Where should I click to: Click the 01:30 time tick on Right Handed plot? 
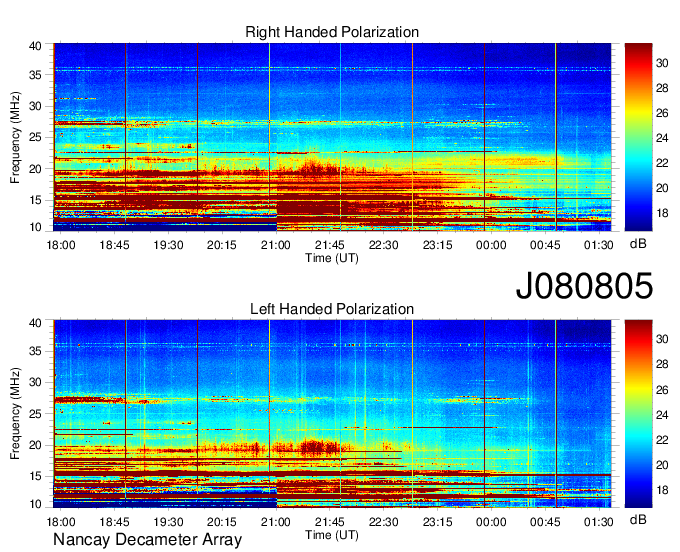(598, 245)
